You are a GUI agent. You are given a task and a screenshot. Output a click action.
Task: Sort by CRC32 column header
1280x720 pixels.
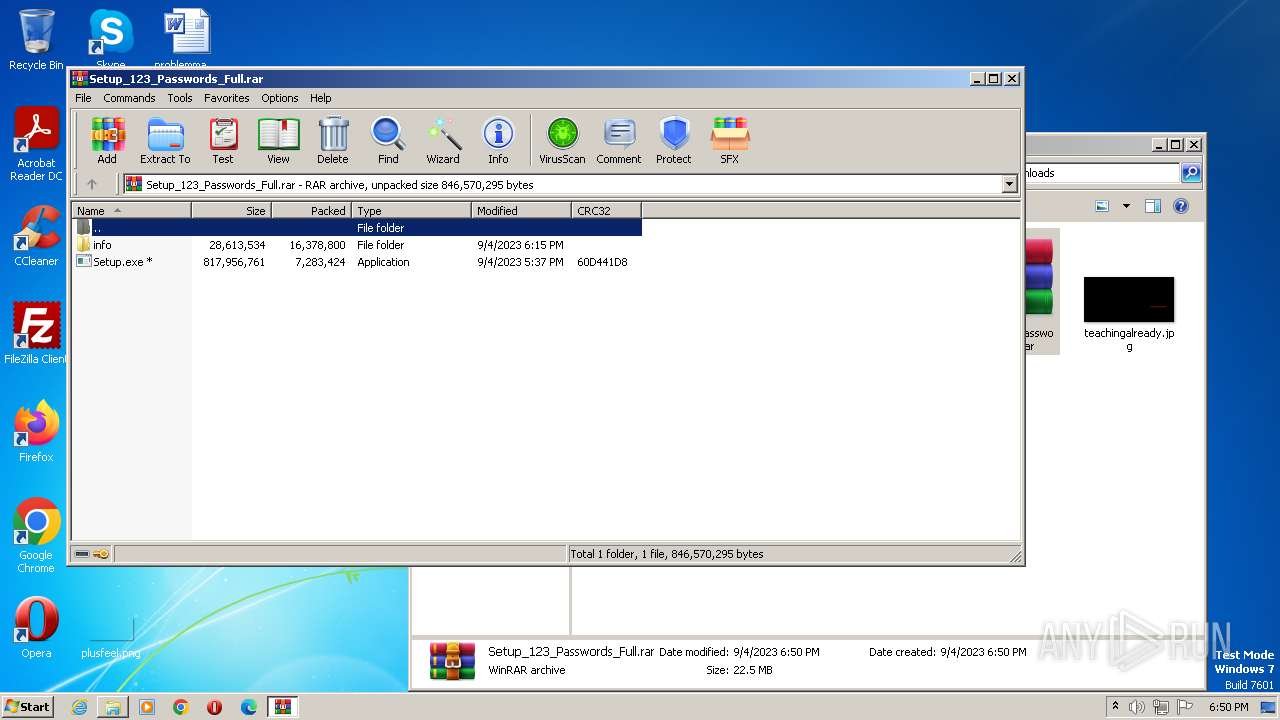(x=606, y=211)
